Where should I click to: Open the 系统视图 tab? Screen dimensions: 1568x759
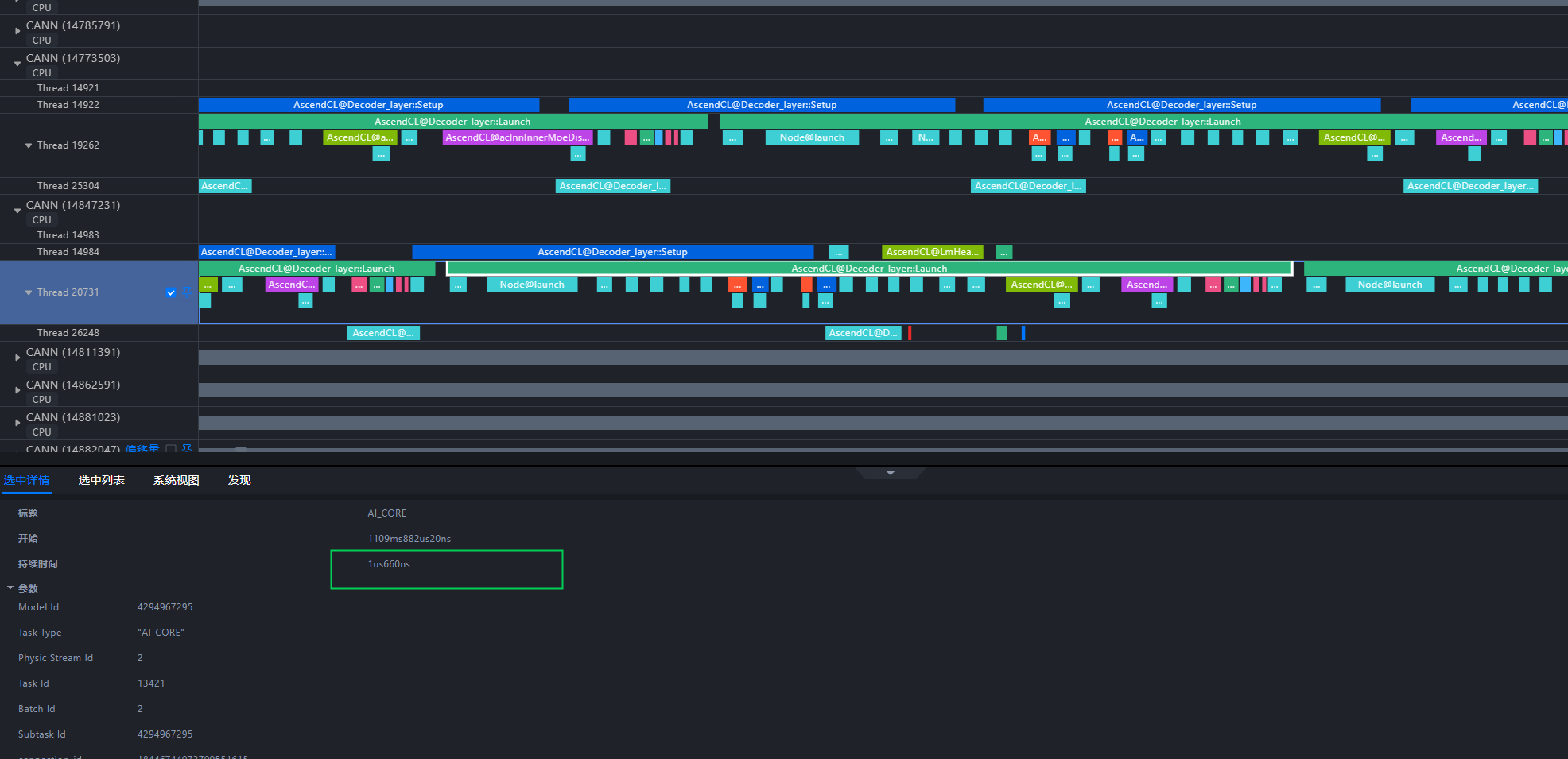(x=177, y=480)
